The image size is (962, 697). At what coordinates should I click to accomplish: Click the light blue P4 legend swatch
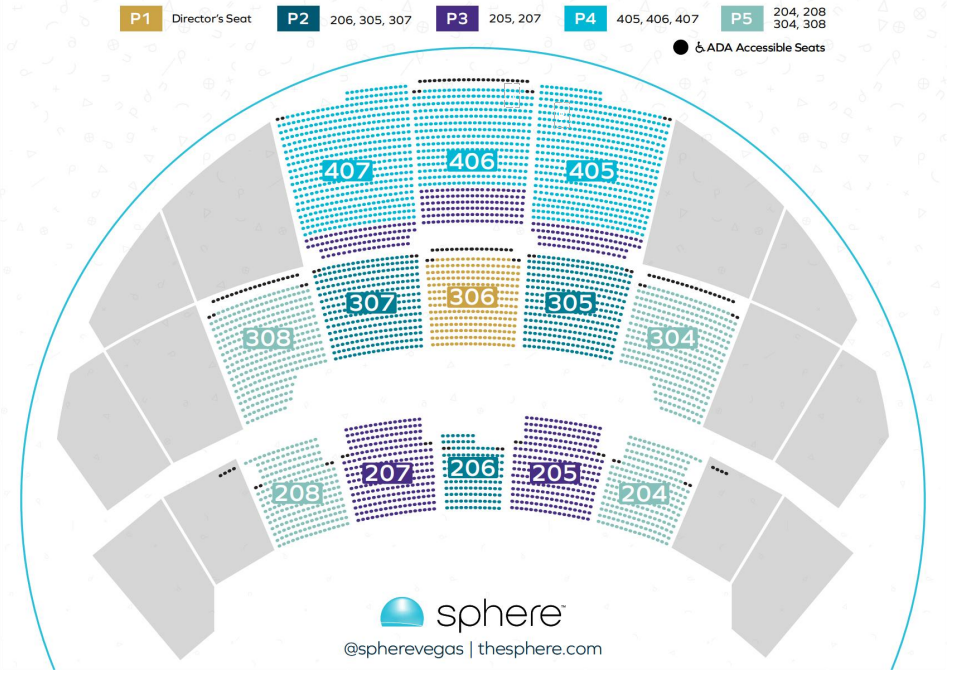[x=585, y=18]
